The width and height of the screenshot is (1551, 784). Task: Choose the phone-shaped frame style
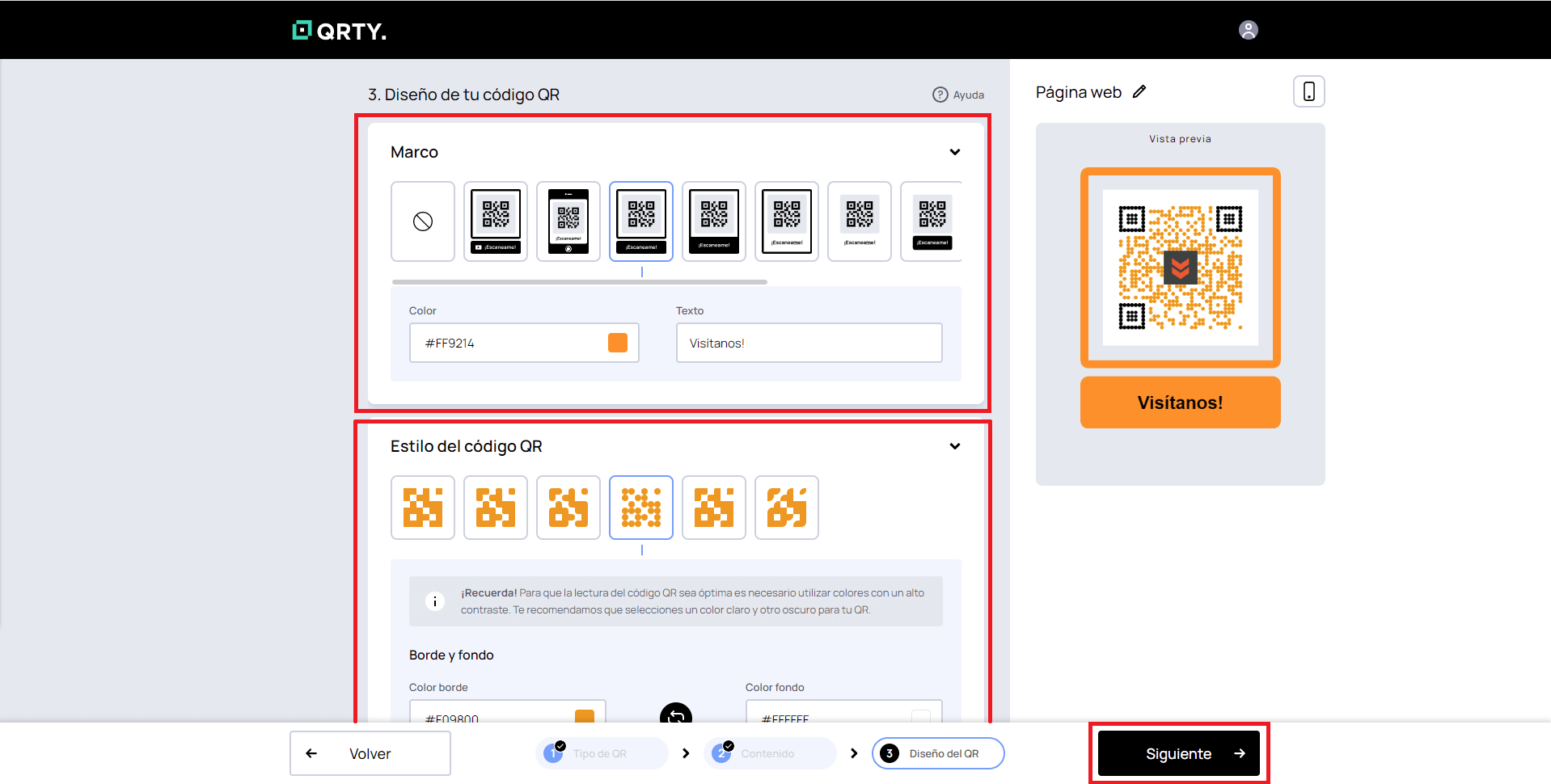click(x=568, y=221)
